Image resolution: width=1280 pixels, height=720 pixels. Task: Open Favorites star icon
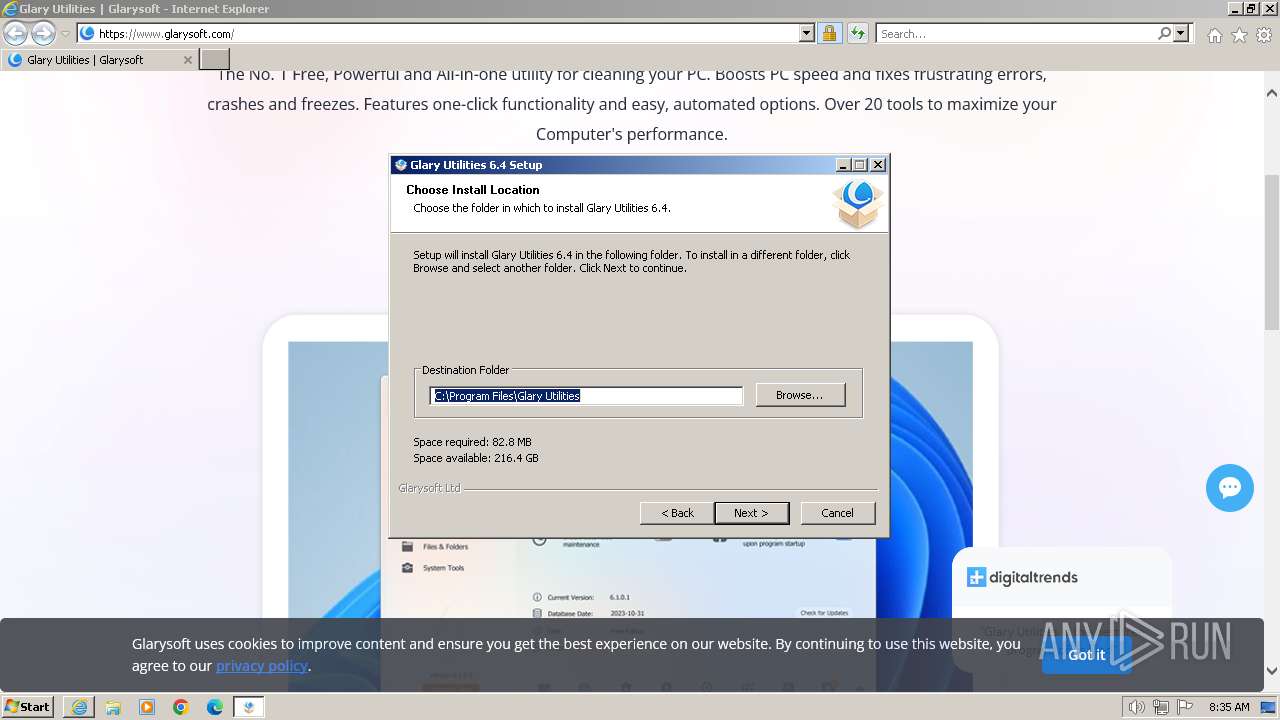point(1239,35)
